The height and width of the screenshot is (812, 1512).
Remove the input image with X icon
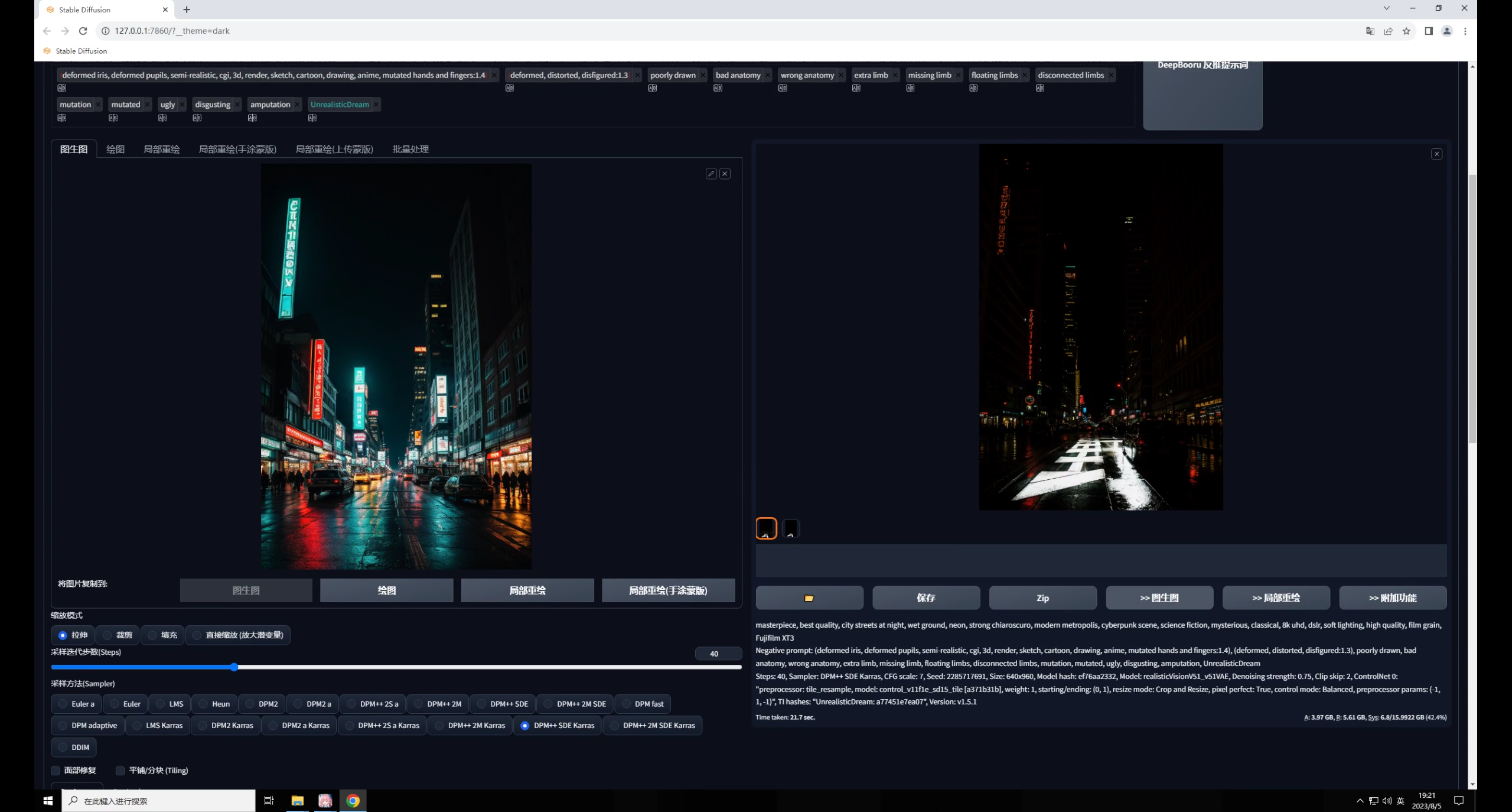tap(725, 174)
